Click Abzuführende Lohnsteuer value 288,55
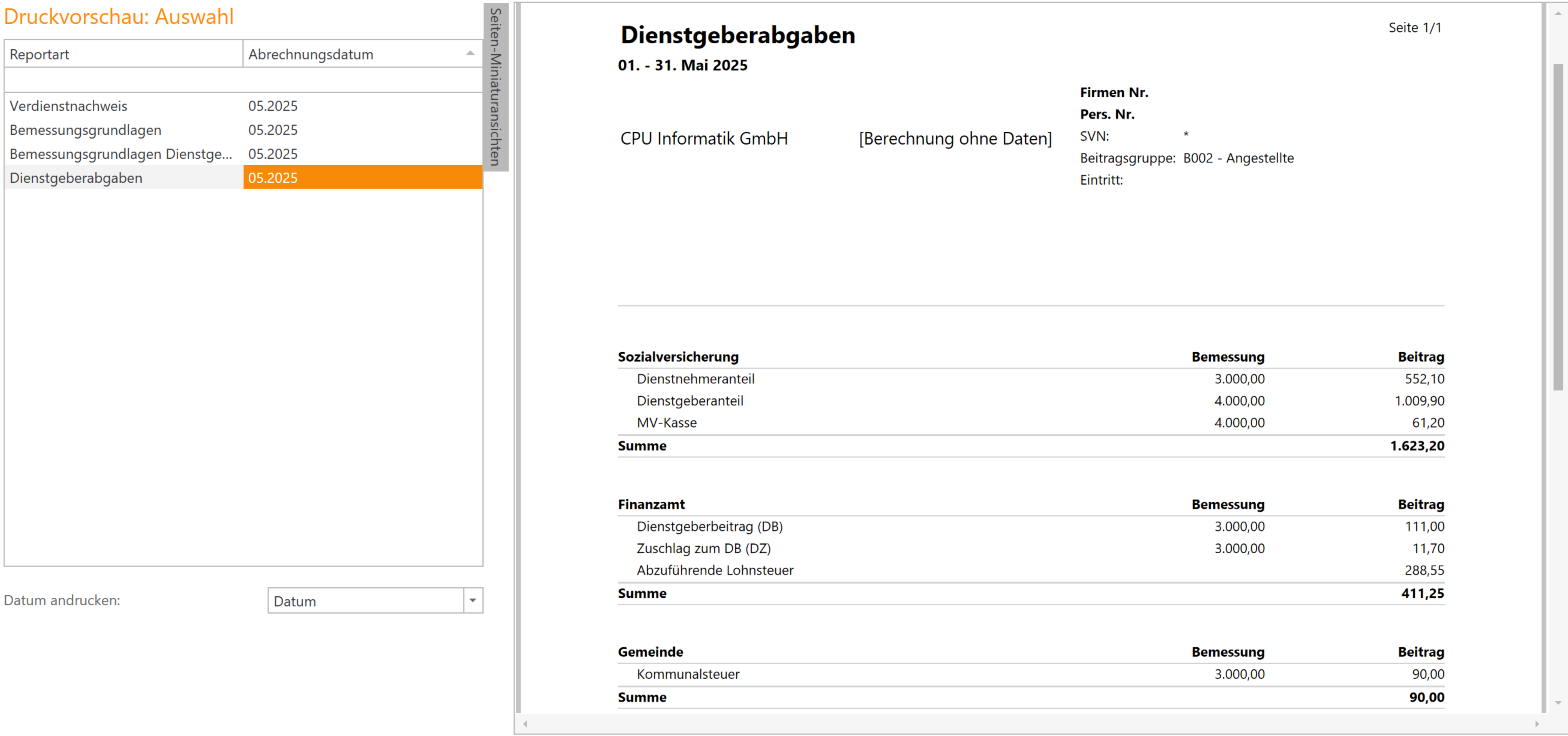Image resolution: width=1568 pixels, height=736 pixels. click(x=1422, y=571)
